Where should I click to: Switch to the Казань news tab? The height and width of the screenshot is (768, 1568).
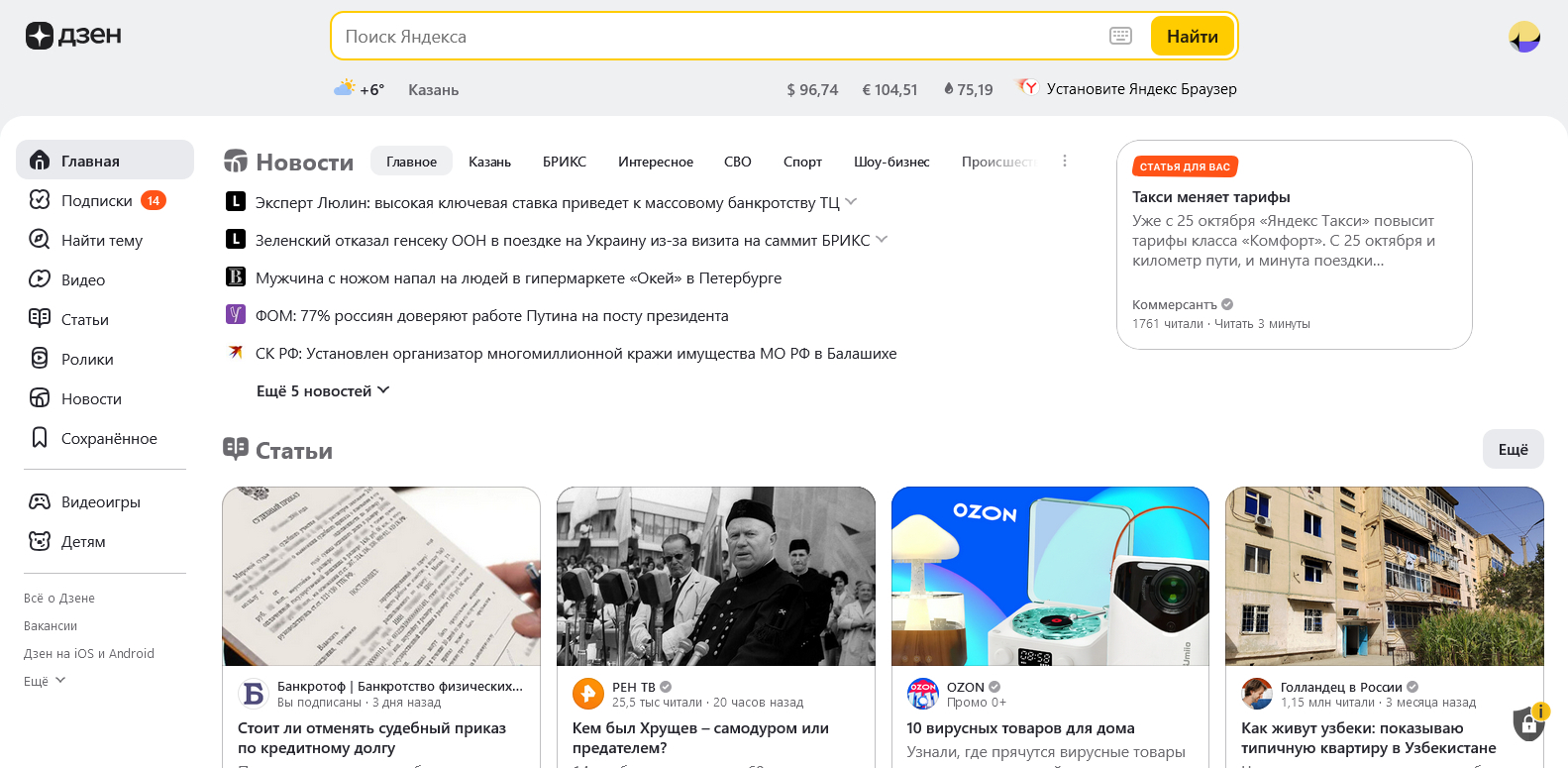pyautogui.click(x=489, y=162)
